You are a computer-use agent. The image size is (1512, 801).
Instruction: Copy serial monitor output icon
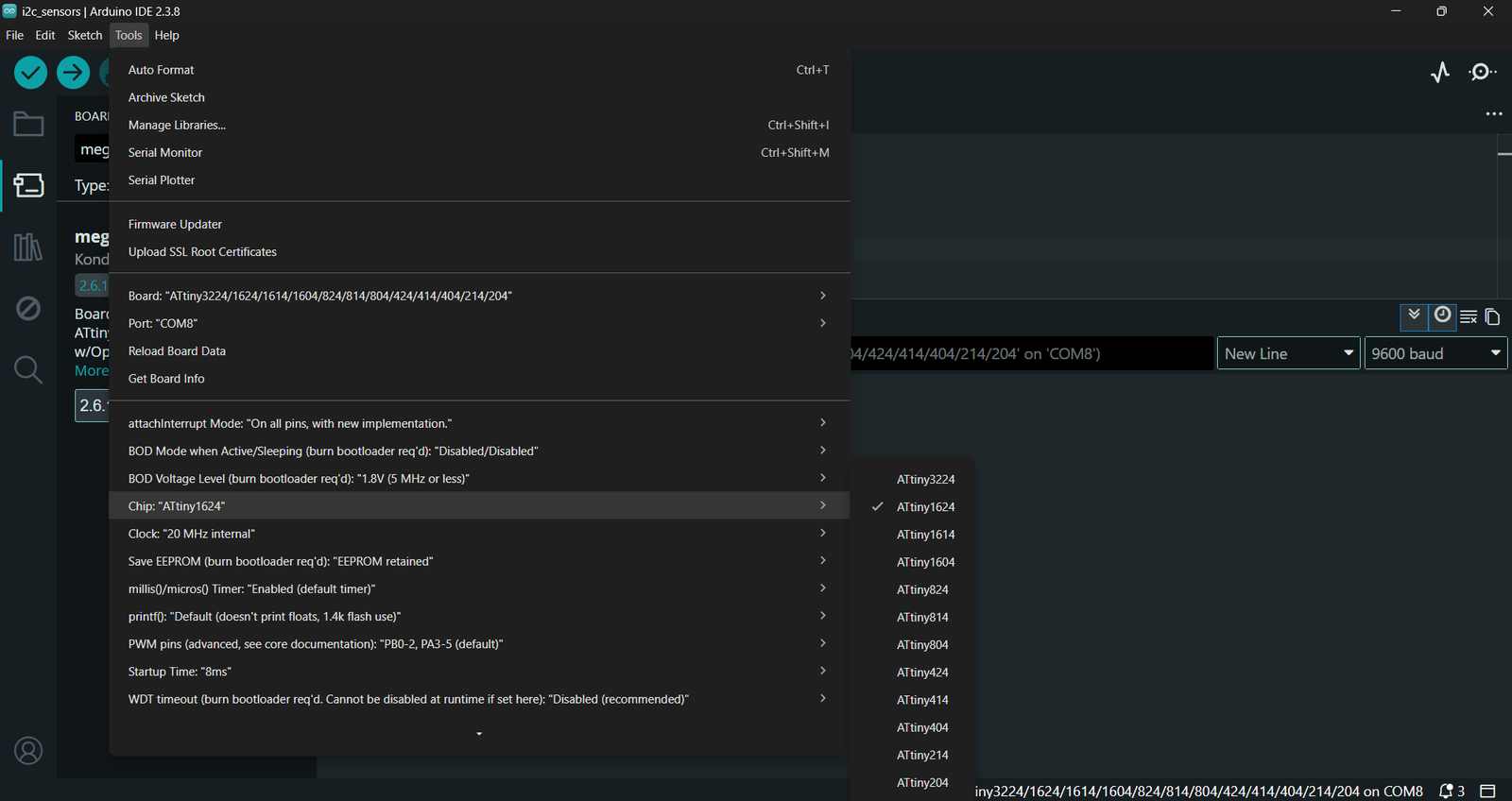coord(1492,316)
